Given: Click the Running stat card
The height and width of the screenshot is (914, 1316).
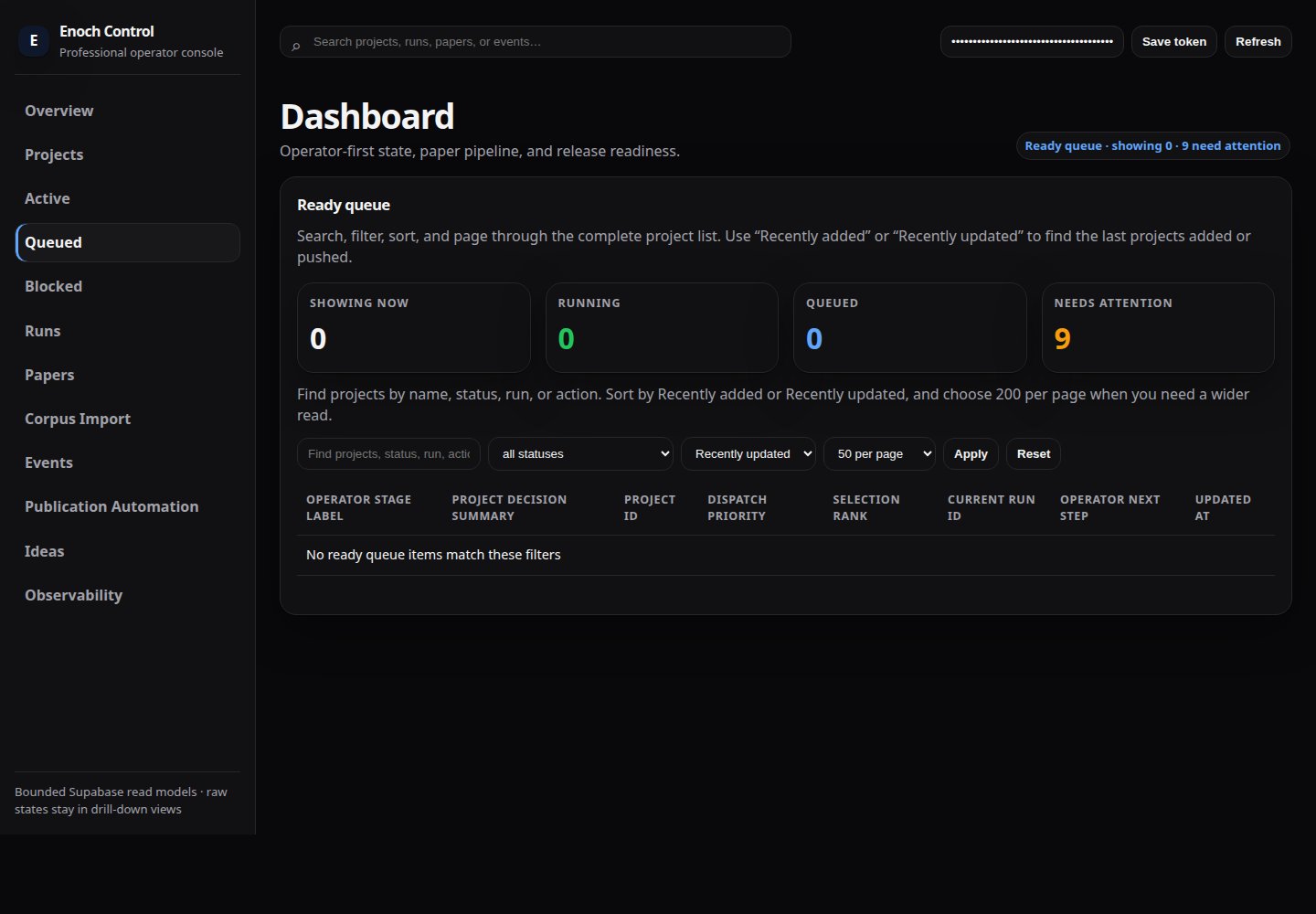Looking at the screenshot, I should (662, 327).
